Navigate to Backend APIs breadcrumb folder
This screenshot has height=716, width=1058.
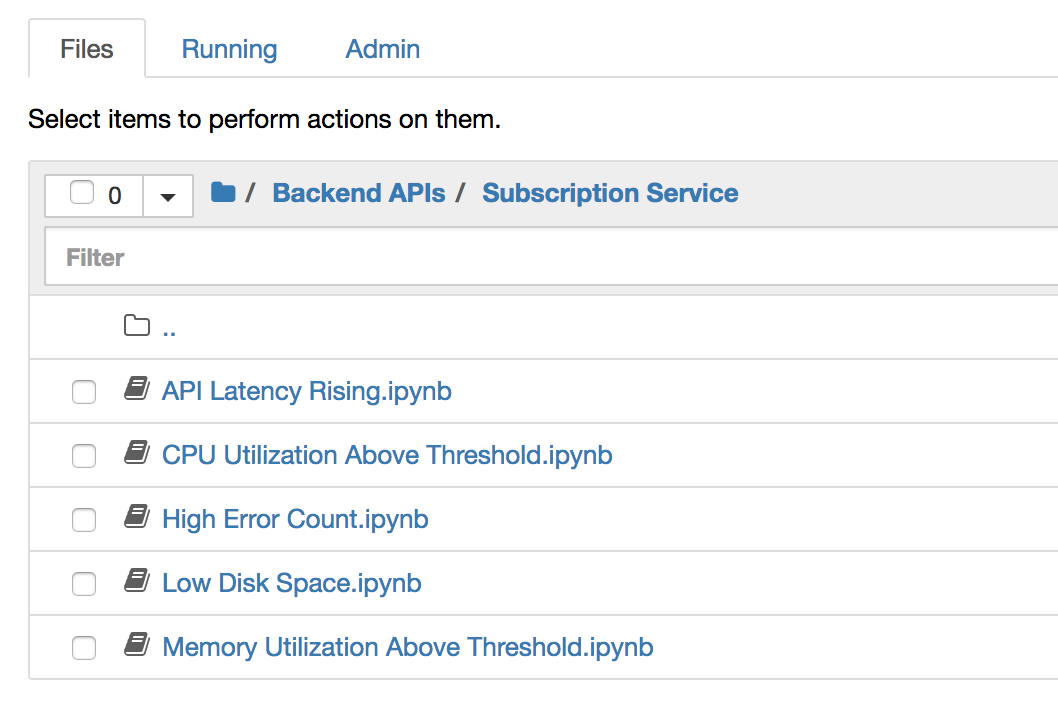[x=359, y=193]
